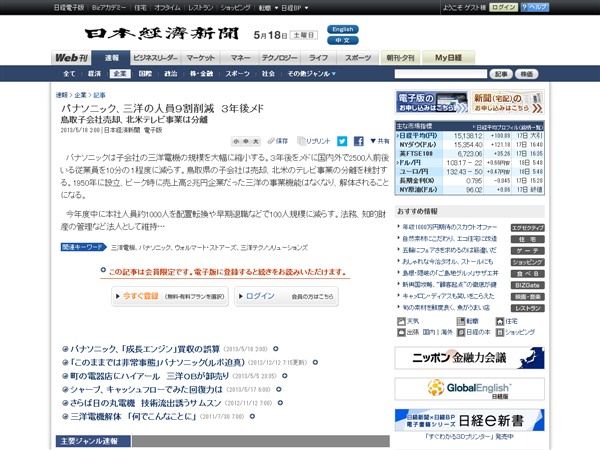The width and height of the screenshot is (600, 450).
Task: Focus the search input field
Action: pos(440,74)
